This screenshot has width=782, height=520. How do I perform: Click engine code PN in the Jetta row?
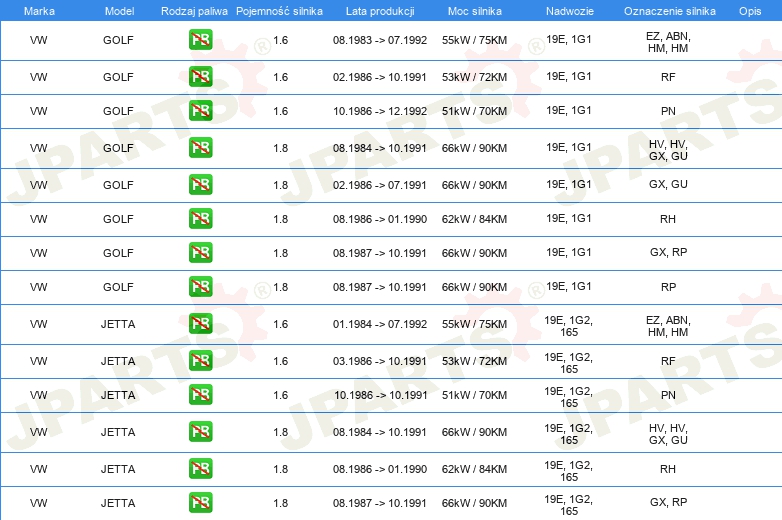click(x=668, y=395)
